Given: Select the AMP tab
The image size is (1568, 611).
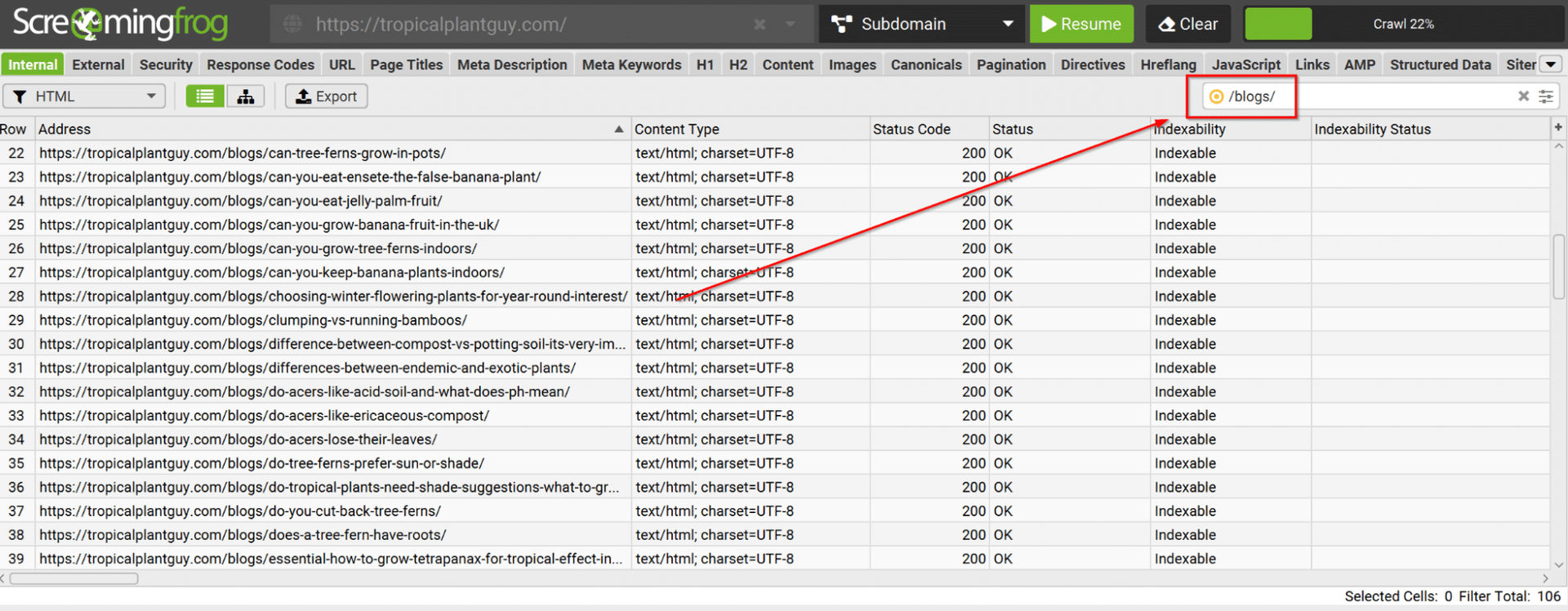Looking at the screenshot, I should click(x=1360, y=65).
